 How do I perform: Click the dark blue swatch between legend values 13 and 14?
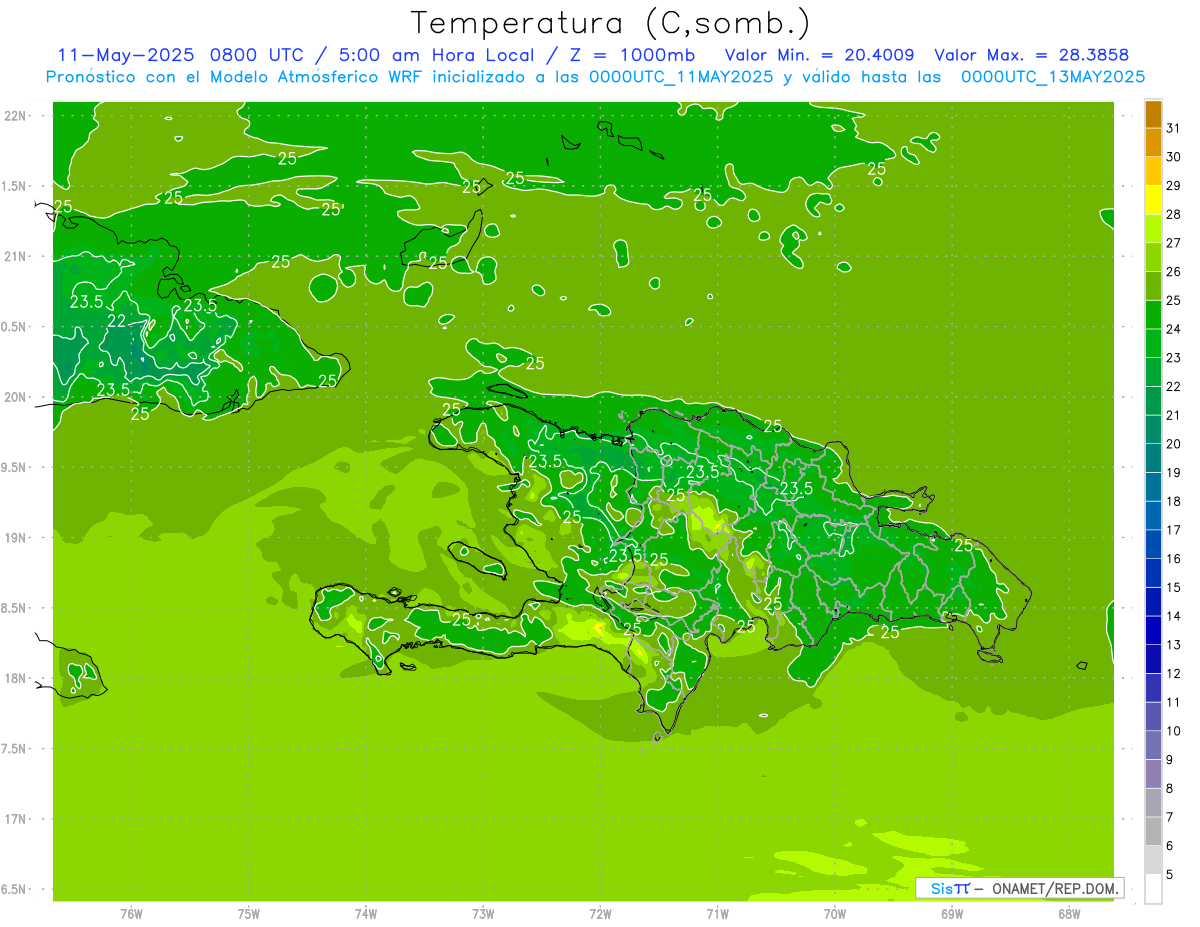click(1153, 631)
